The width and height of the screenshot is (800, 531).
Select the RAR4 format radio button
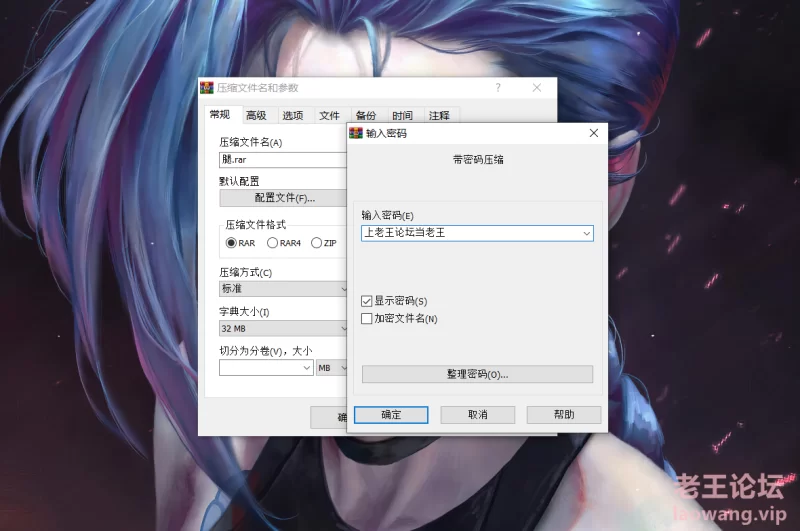tap(272, 243)
